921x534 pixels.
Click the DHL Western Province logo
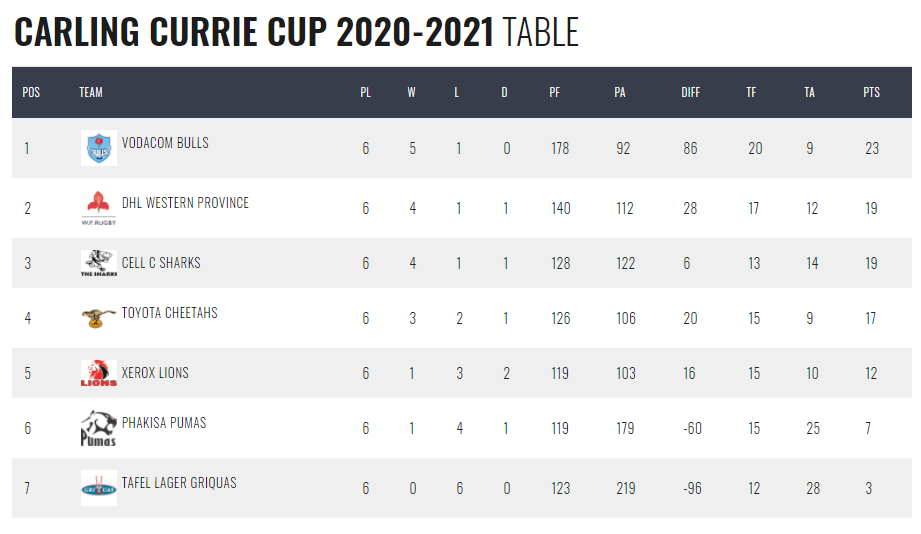tap(98, 207)
